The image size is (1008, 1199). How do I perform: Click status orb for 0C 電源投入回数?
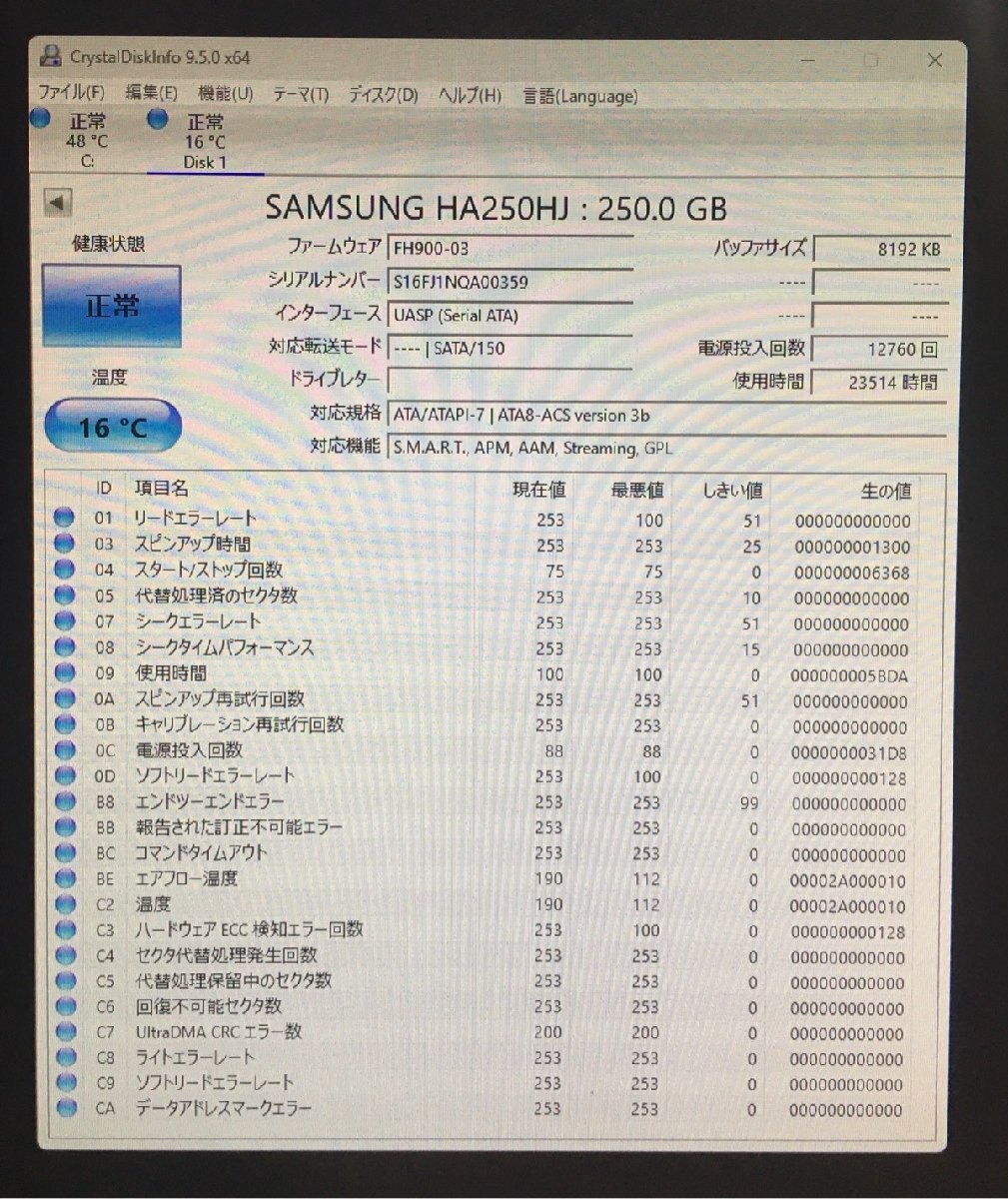click(64, 749)
